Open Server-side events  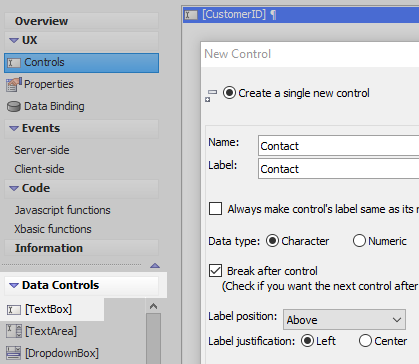(x=42, y=150)
